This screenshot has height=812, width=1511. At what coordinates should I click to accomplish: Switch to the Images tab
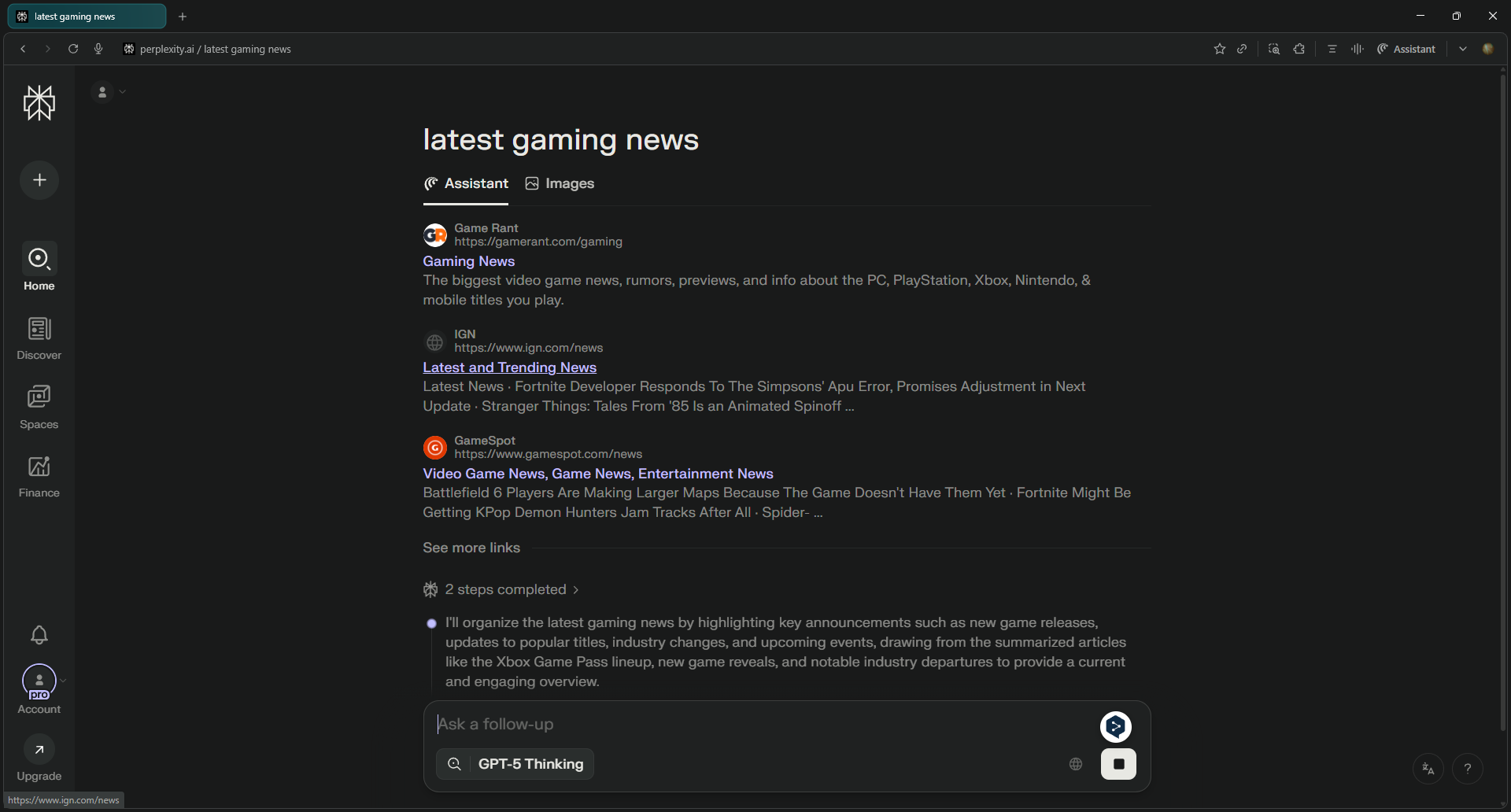560,183
